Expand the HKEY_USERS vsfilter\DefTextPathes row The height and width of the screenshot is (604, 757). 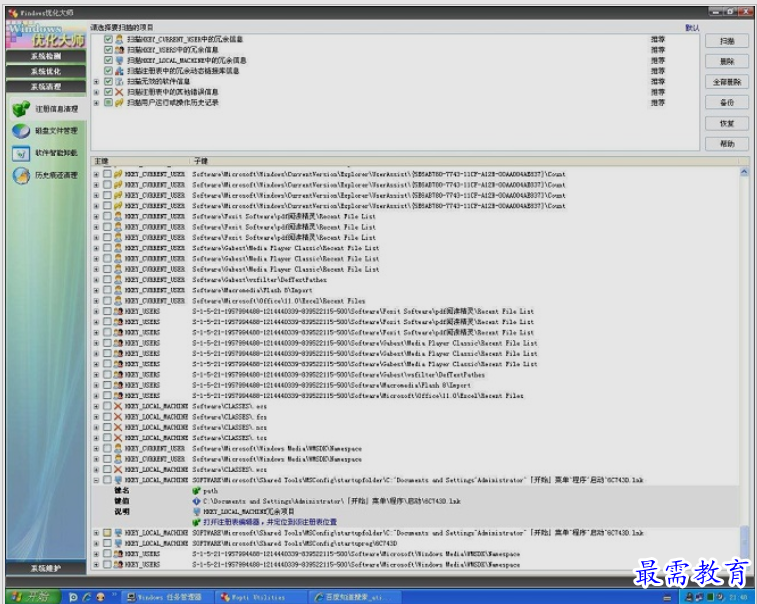click(96, 375)
